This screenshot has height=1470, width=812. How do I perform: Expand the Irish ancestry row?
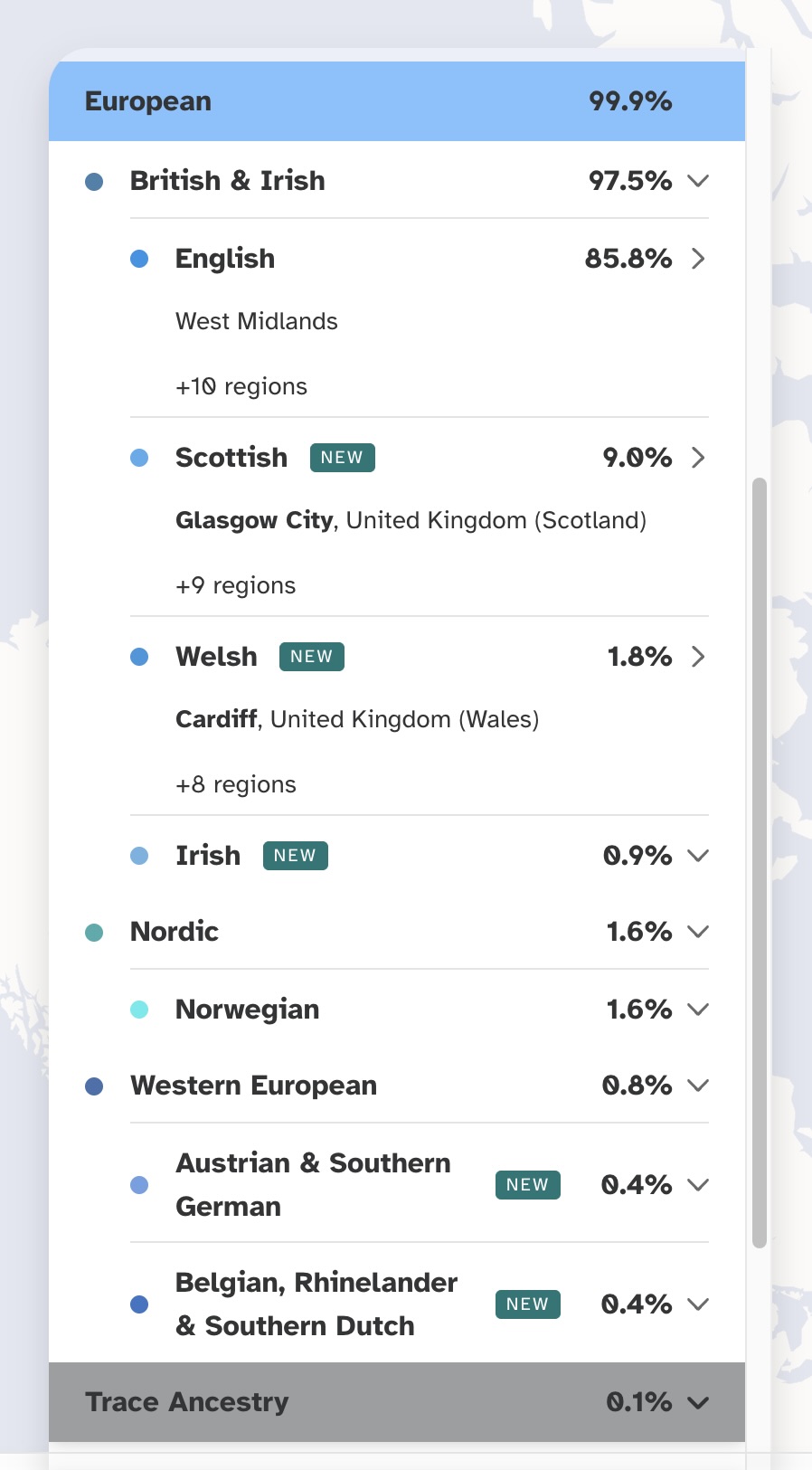pyautogui.click(x=697, y=856)
